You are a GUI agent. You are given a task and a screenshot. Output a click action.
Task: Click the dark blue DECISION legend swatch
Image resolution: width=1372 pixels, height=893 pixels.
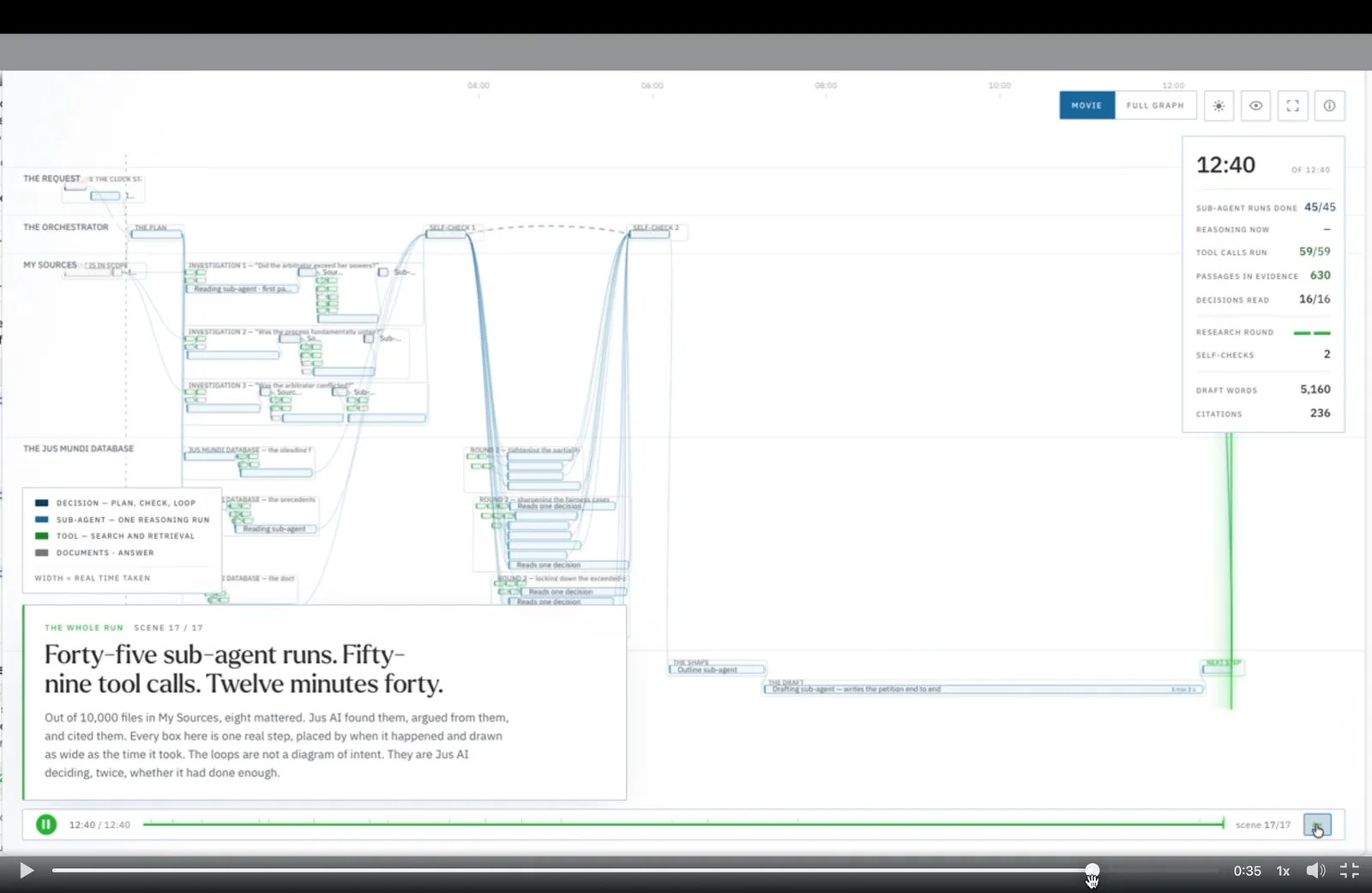41,503
